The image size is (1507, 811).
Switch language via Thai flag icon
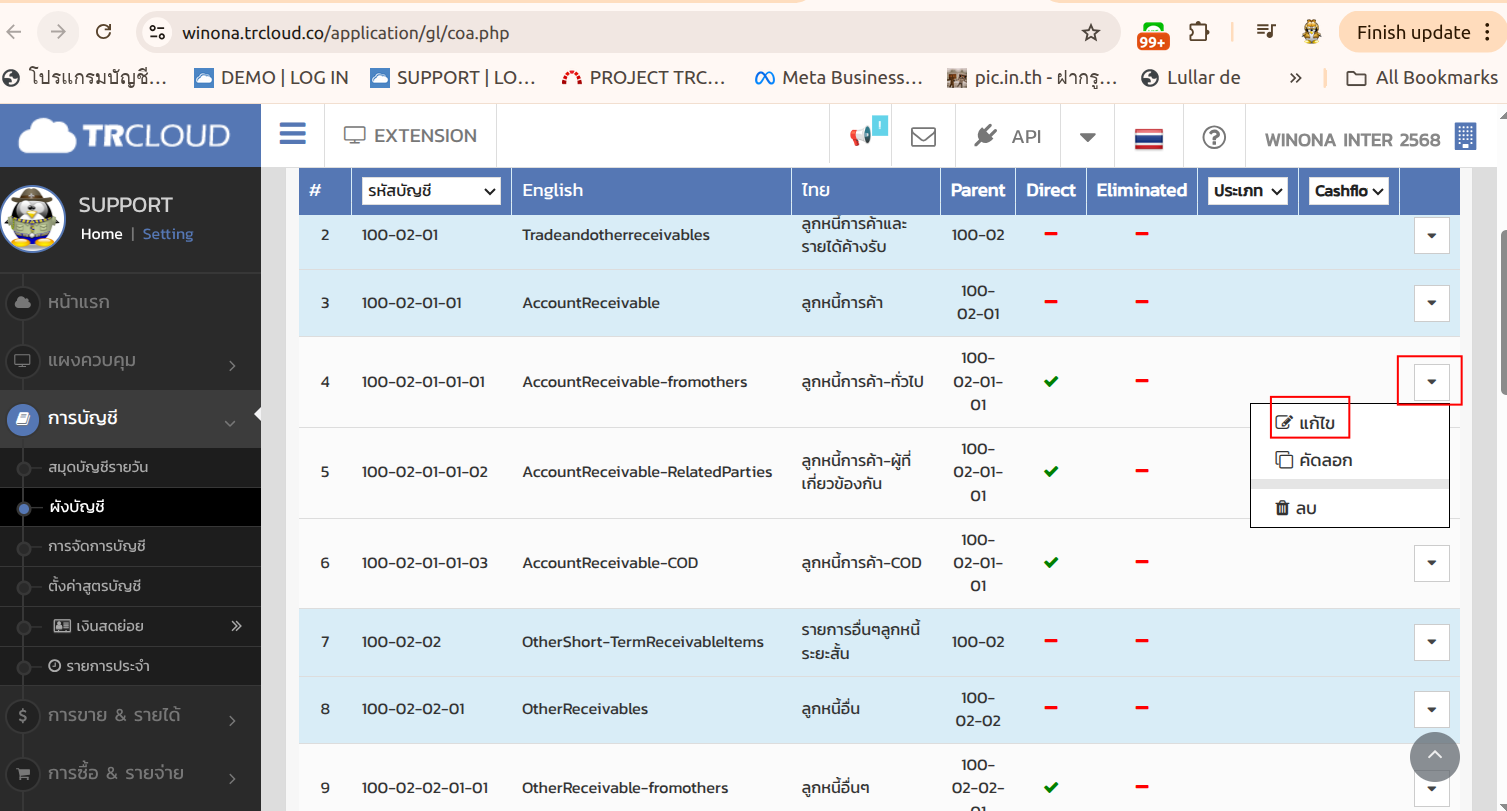tap(1148, 138)
